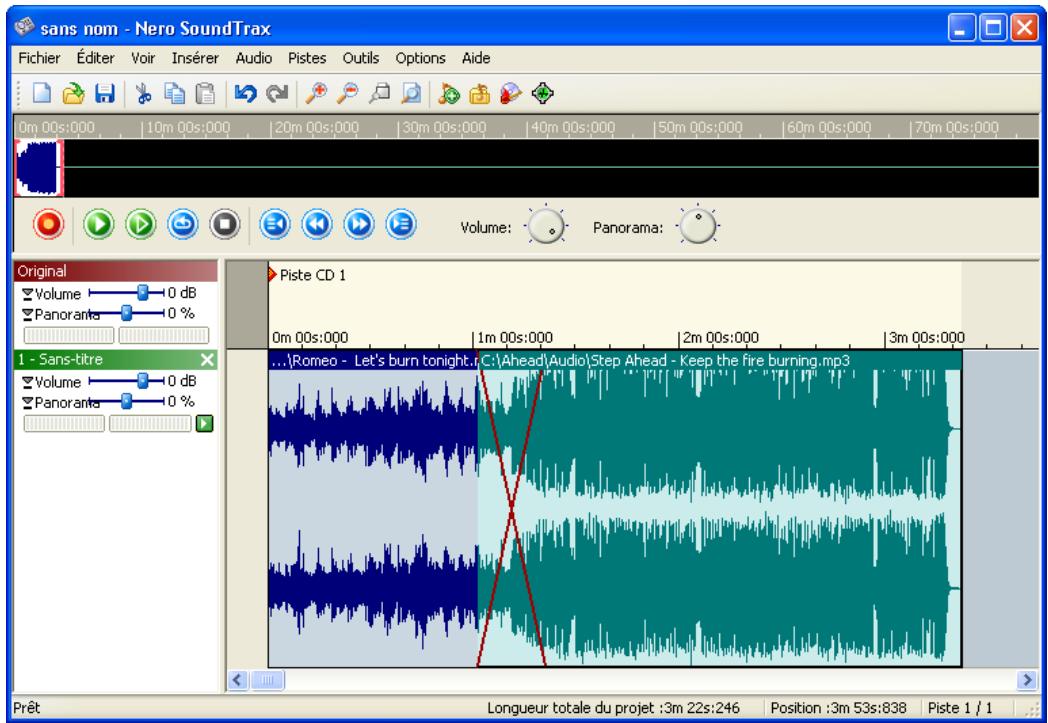
Task: Create a new project with the blank page icon
Action: tap(41, 94)
